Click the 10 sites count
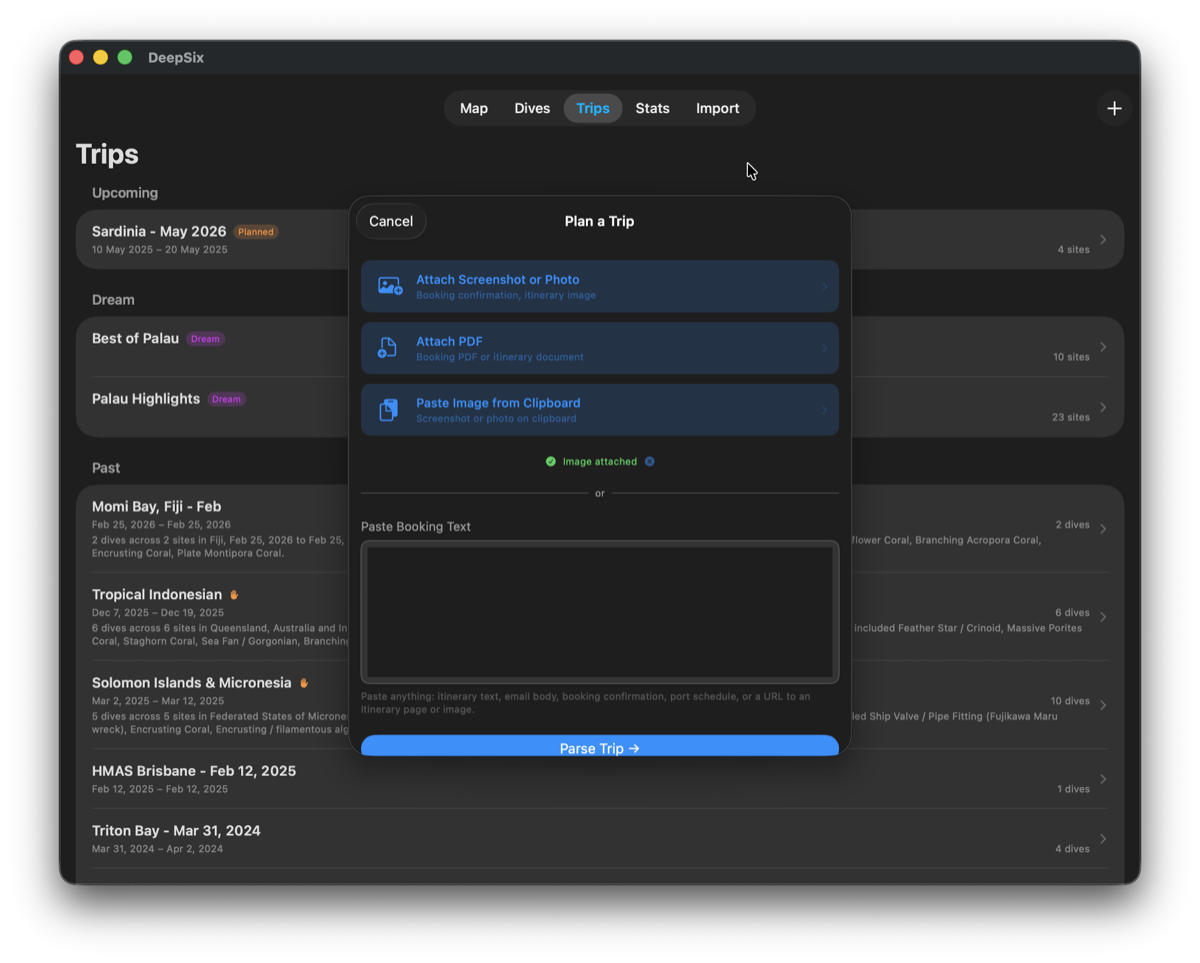1200x963 pixels. click(1071, 357)
